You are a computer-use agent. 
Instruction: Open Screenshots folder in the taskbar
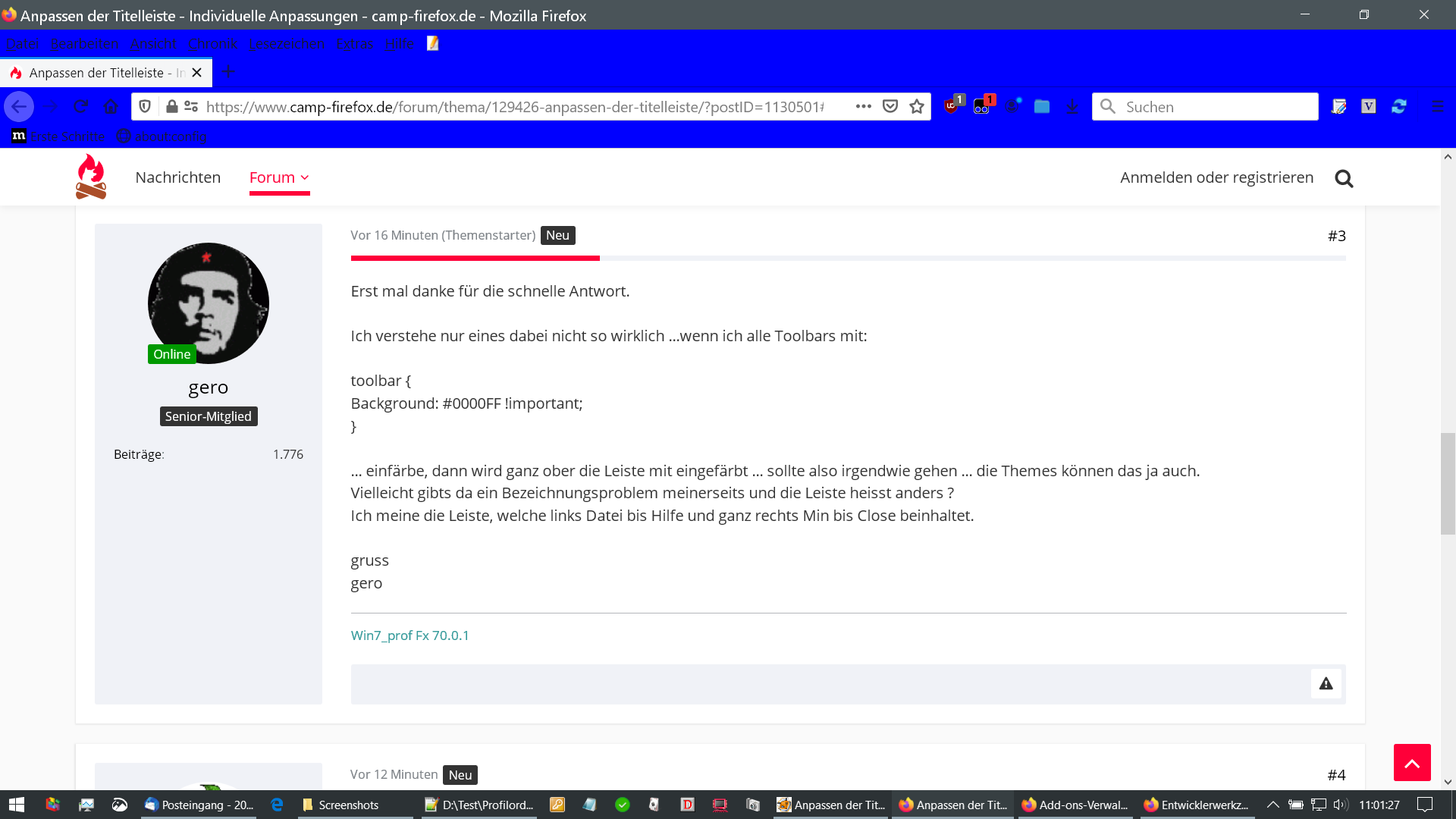pyautogui.click(x=348, y=805)
